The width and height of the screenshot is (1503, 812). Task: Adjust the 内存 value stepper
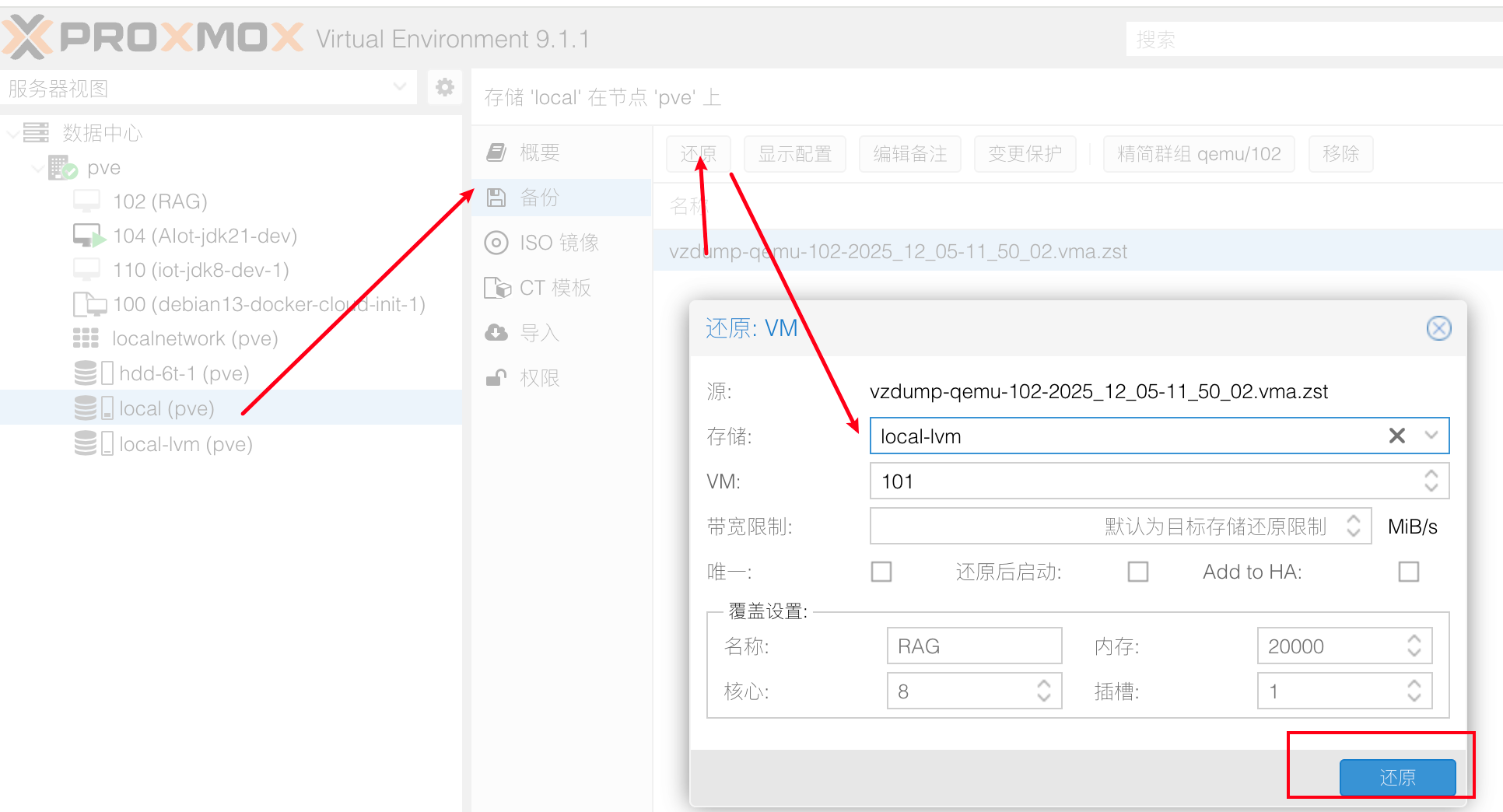(x=1414, y=646)
